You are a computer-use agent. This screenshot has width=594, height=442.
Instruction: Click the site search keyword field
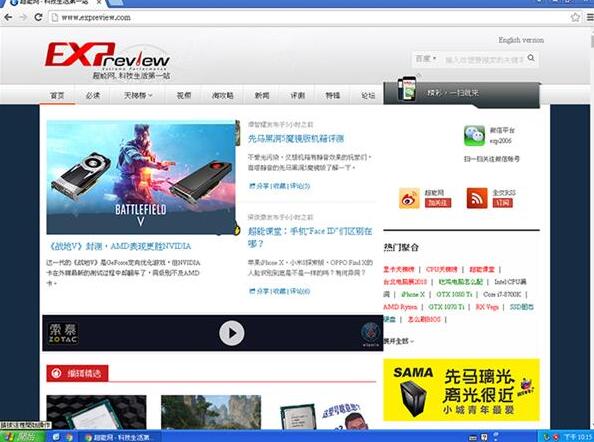point(484,59)
